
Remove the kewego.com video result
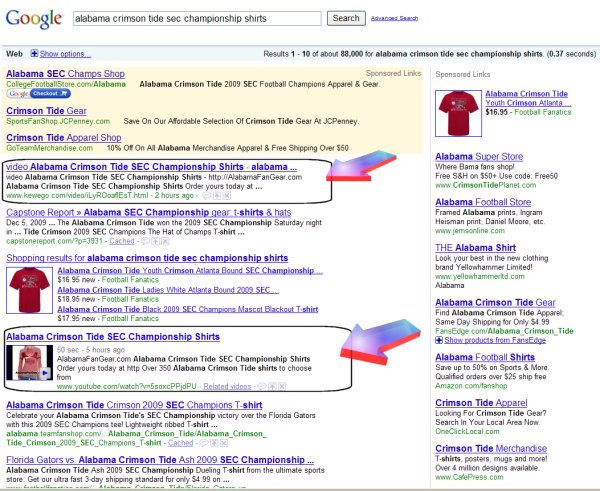tap(227, 196)
